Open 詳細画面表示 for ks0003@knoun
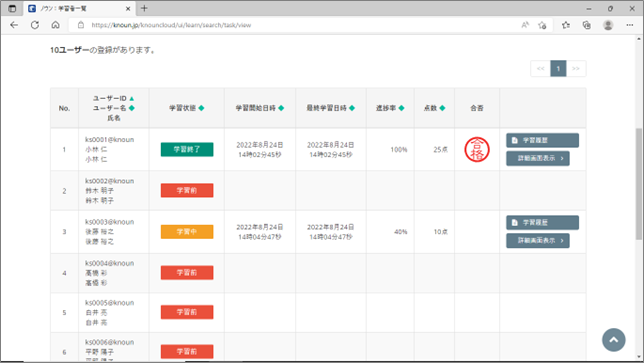The width and height of the screenshot is (644, 363). click(538, 241)
